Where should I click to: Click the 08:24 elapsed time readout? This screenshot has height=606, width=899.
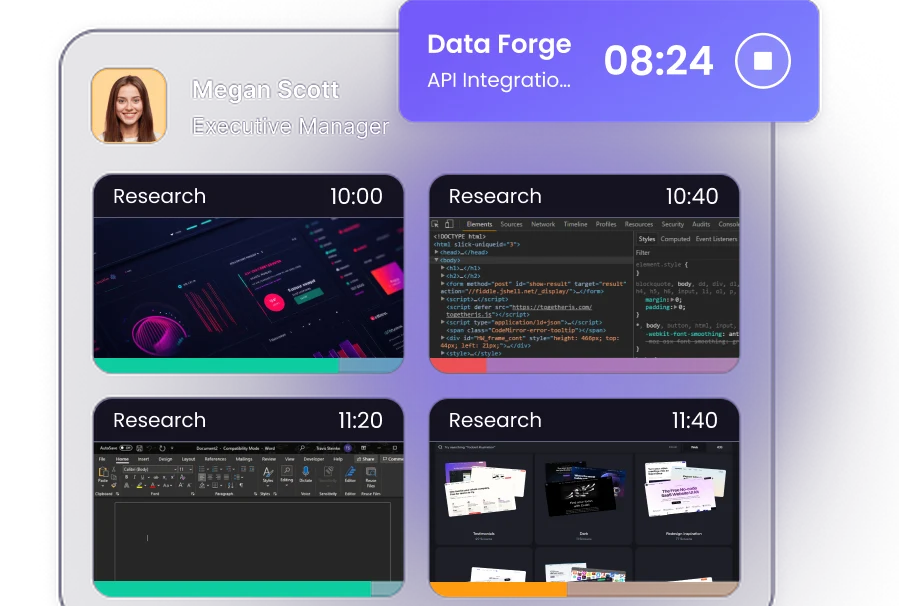coord(658,61)
